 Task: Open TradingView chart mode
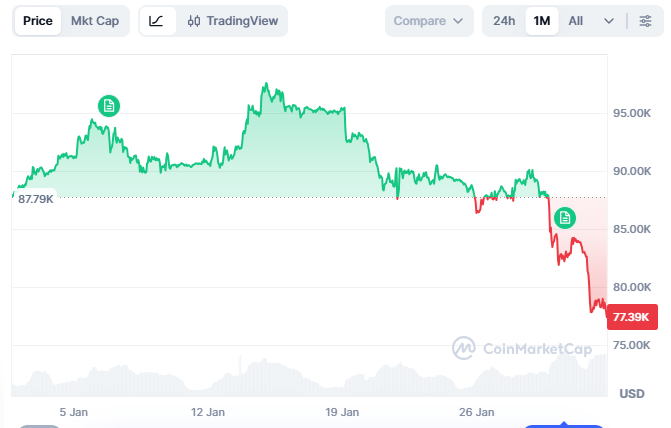[x=233, y=21]
